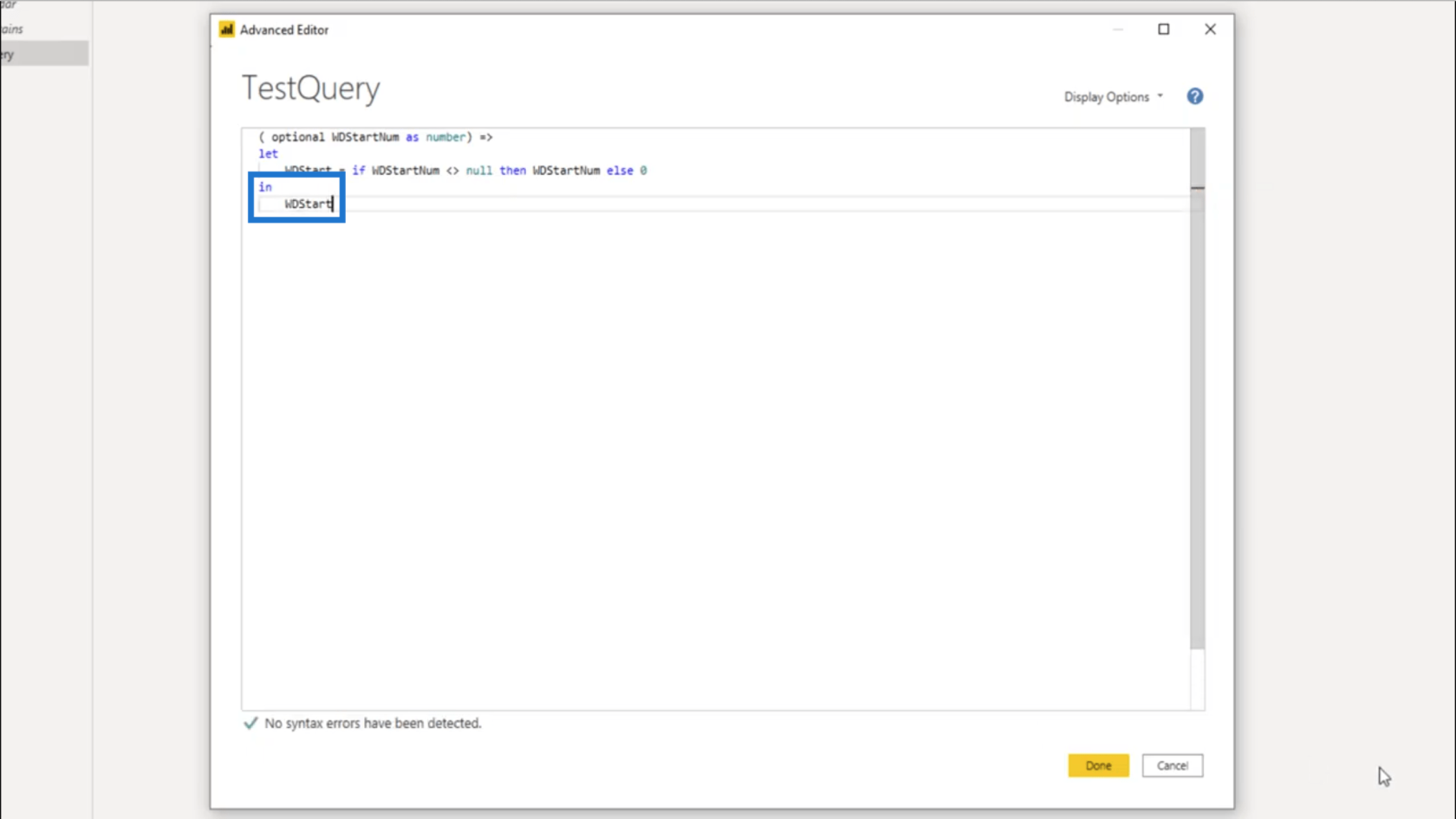1456x819 pixels.
Task: Close the Advanced Editor window
Action: pyautogui.click(x=1210, y=29)
